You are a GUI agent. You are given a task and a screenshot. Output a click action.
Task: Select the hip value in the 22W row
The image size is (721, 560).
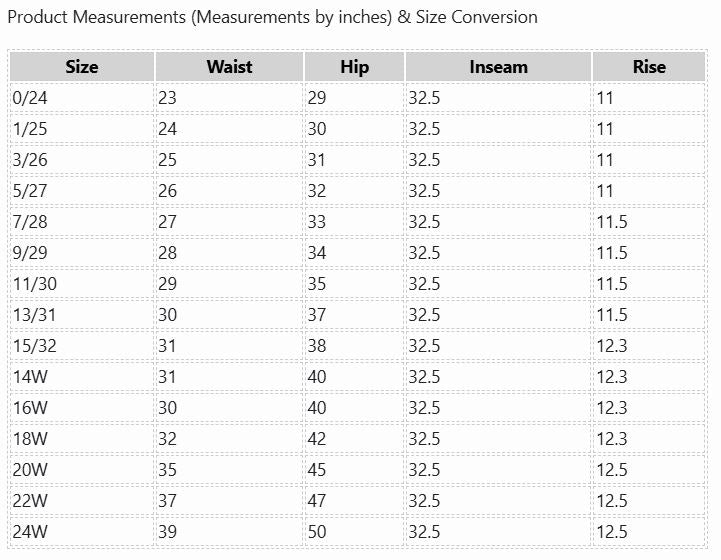coord(317,501)
